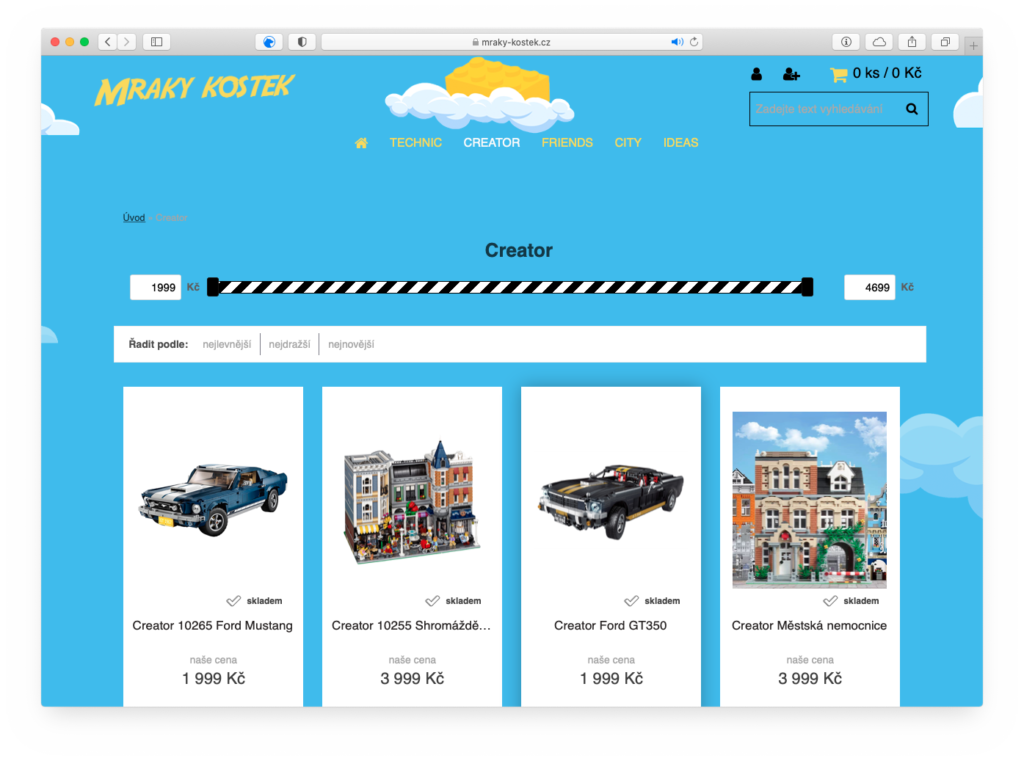Viewport: 1024px width, 761px height.
Task: Click the right price slider handle
Action: (x=807, y=287)
